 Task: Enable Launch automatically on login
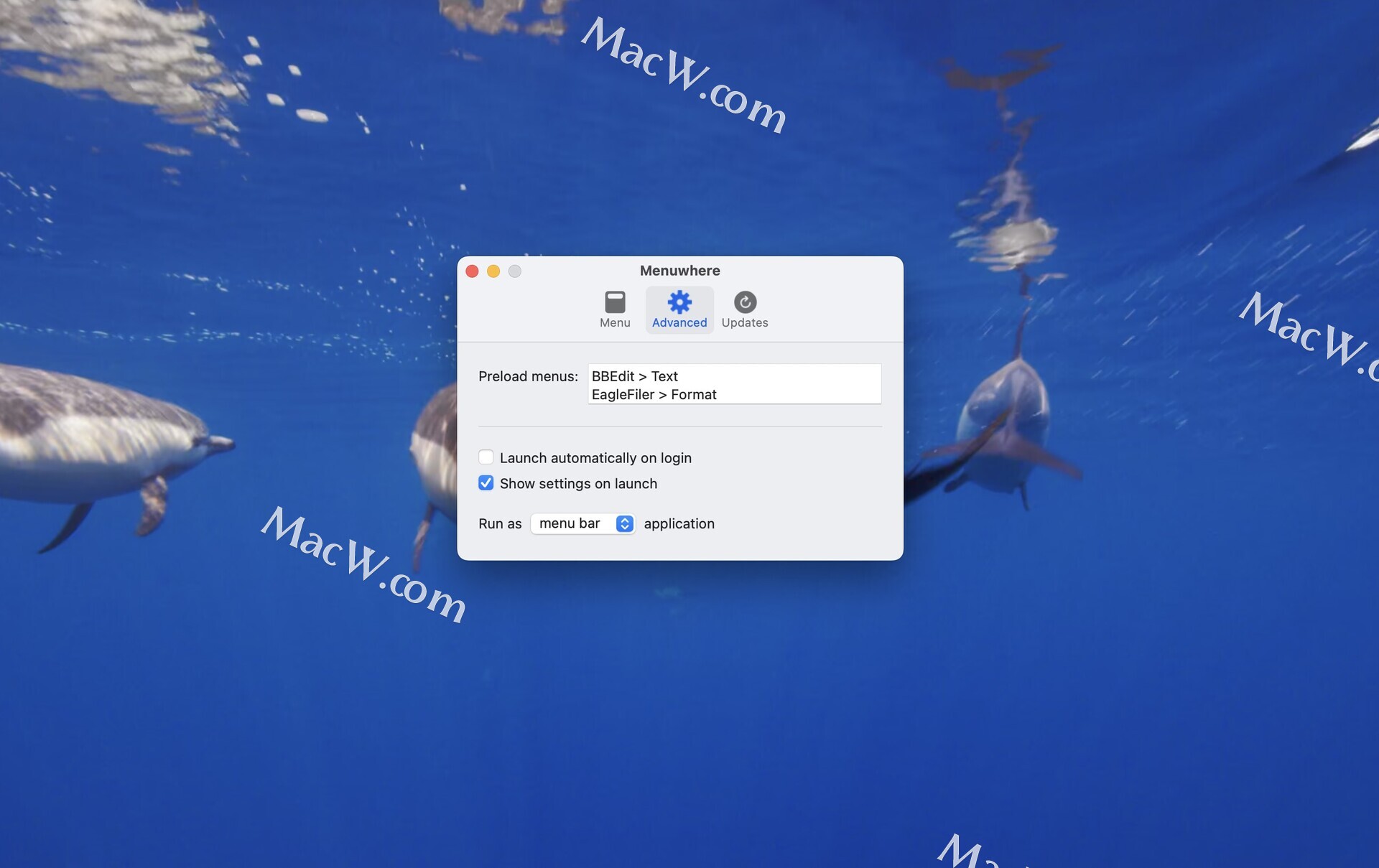click(x=486, y=457)
